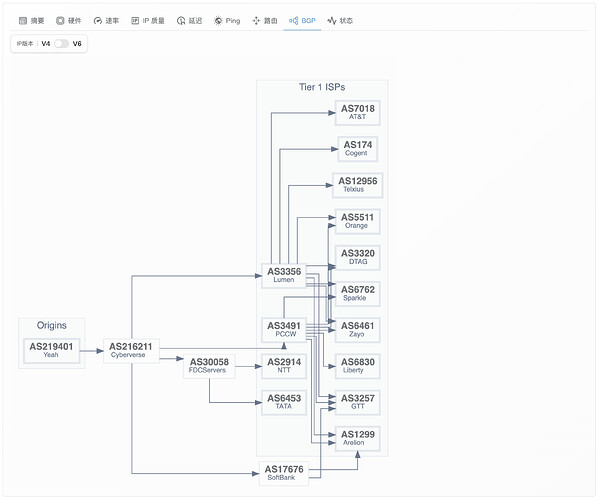The image size is (599, 500).
Task: Select the AS5511 Orange node
Action: coord(358,221)
